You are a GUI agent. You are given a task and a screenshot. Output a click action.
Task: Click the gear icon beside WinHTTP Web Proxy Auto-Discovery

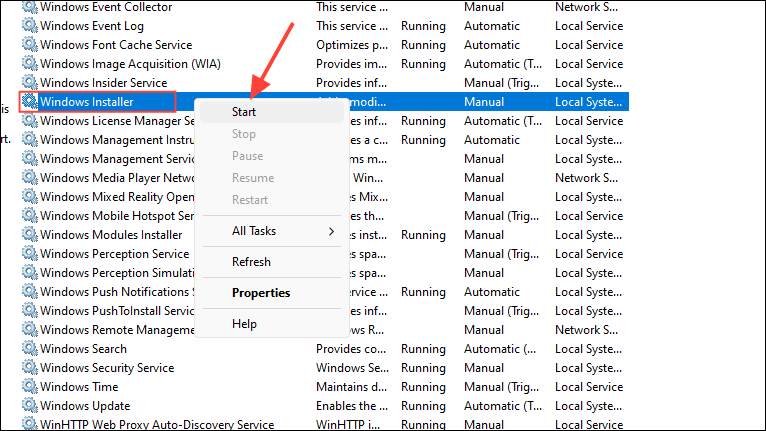[30, 424]
